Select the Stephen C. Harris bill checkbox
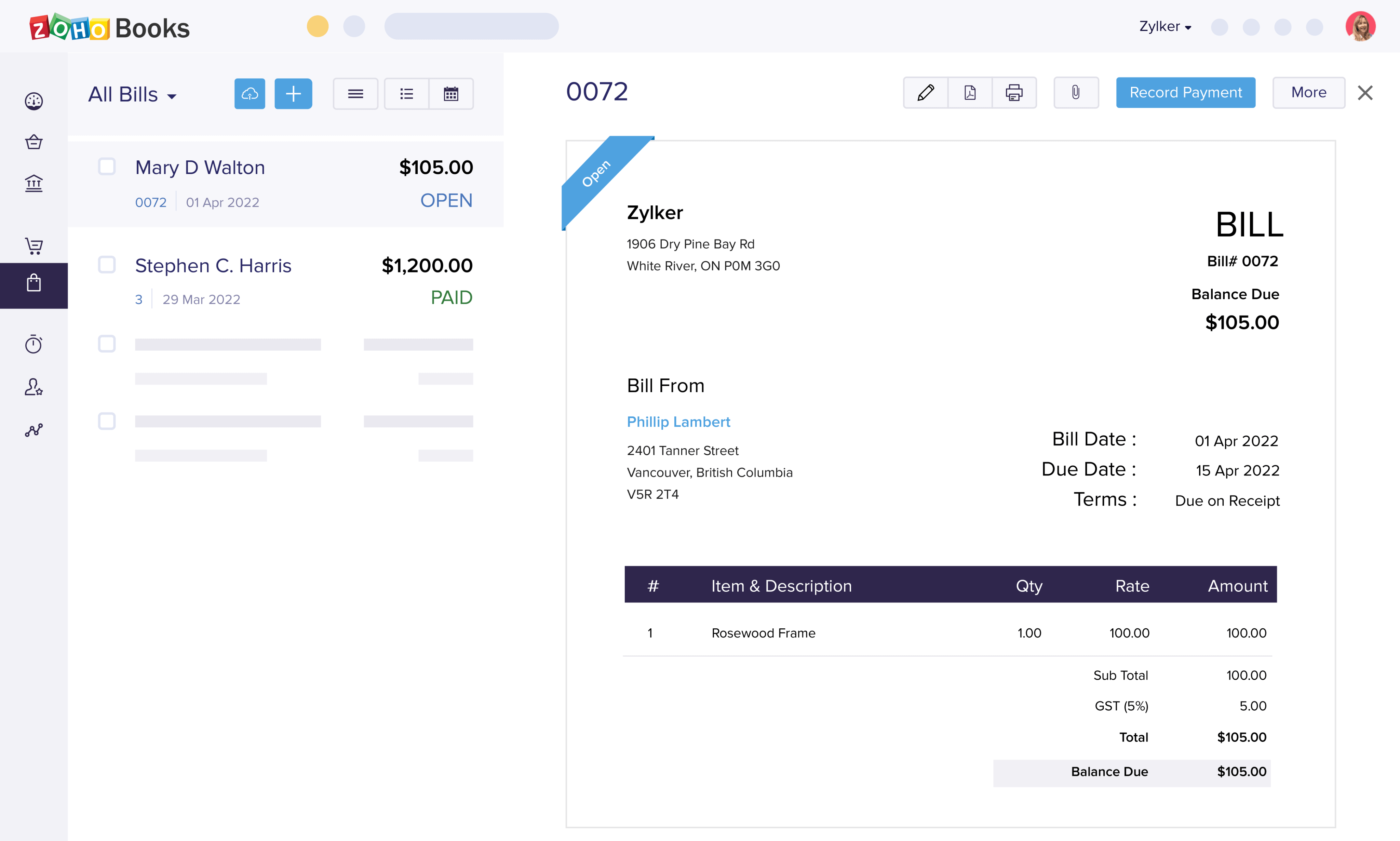This screenshot has height=841, width=1400. point(107,265)
